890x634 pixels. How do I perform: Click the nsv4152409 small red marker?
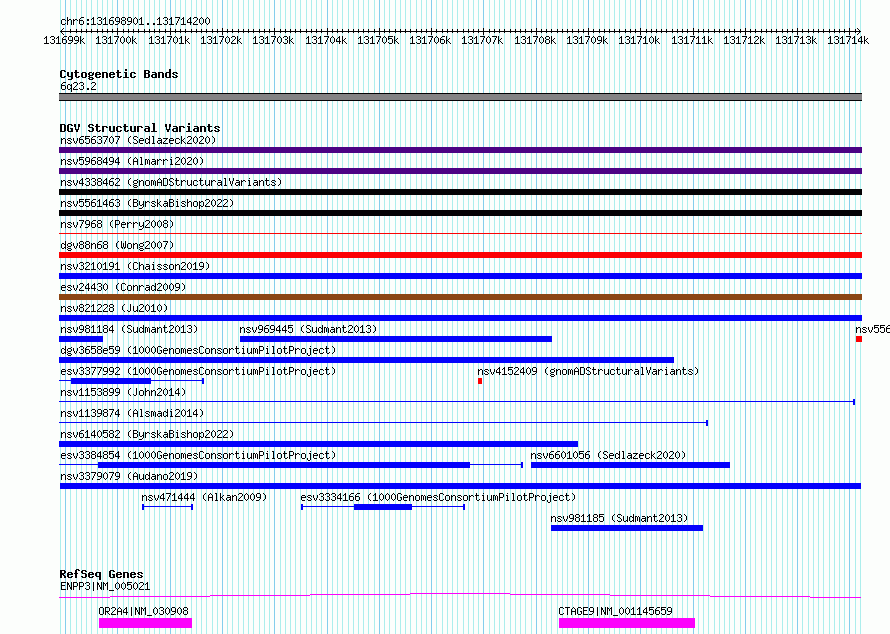tap(480, 381)
